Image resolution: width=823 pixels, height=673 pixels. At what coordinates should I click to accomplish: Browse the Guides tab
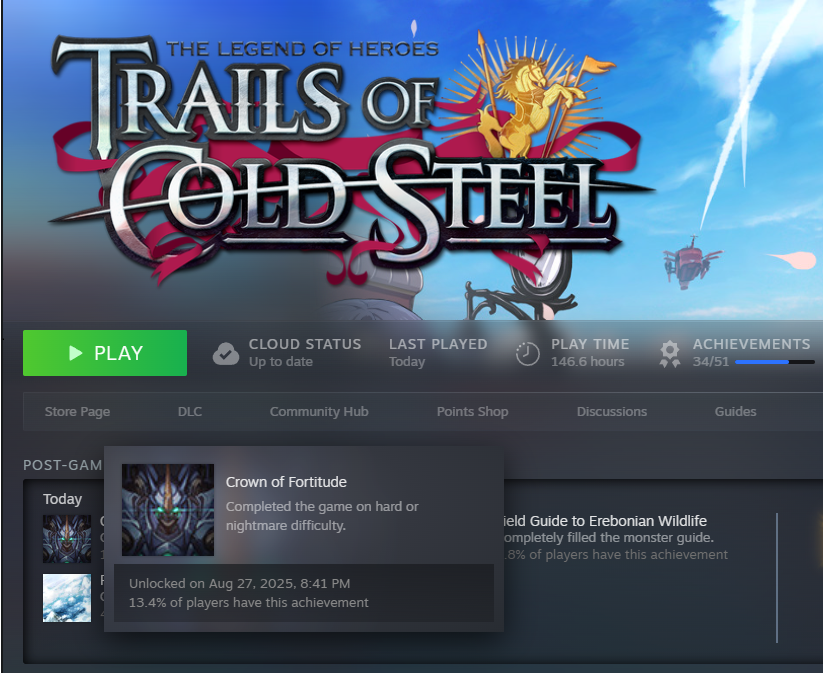point(735,412)
